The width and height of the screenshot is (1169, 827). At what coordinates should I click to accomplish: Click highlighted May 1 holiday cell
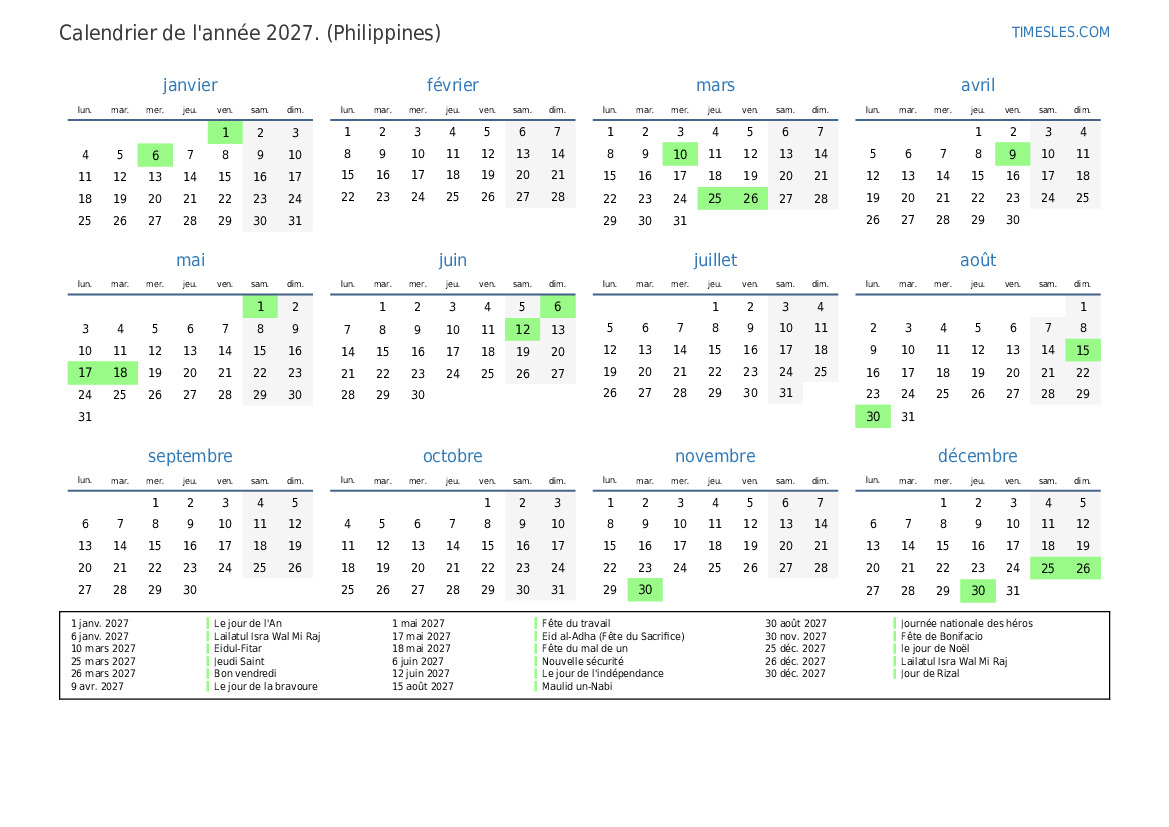click(x=260, y=306)
